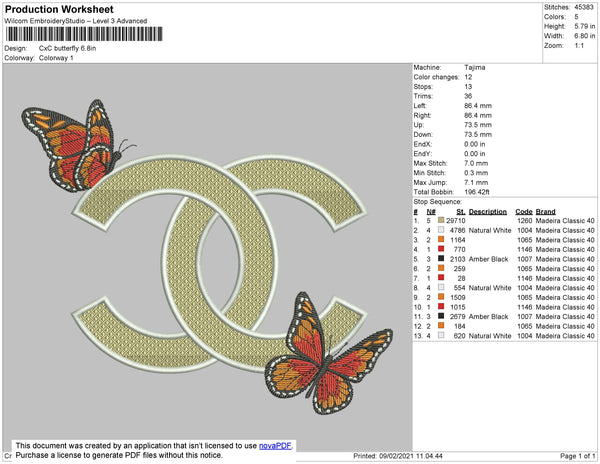Viewport: 600px width, 464px height.
Task: Click stitch count '29710' in row 1
Action: 456,221
